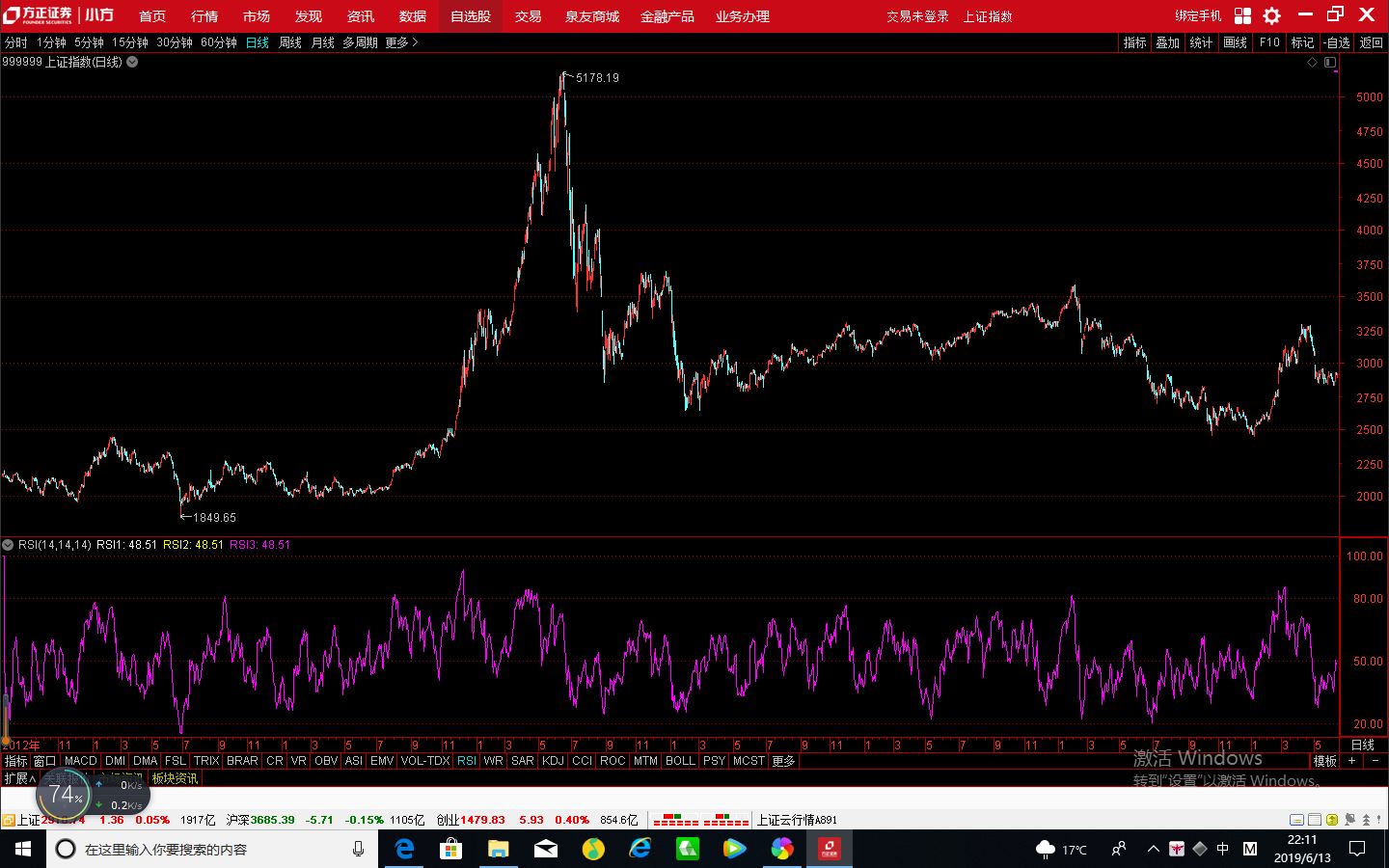The image size is (1389, 868).
Task: Click the diamond marker icon above price axis
Action: pos(1312,62)
